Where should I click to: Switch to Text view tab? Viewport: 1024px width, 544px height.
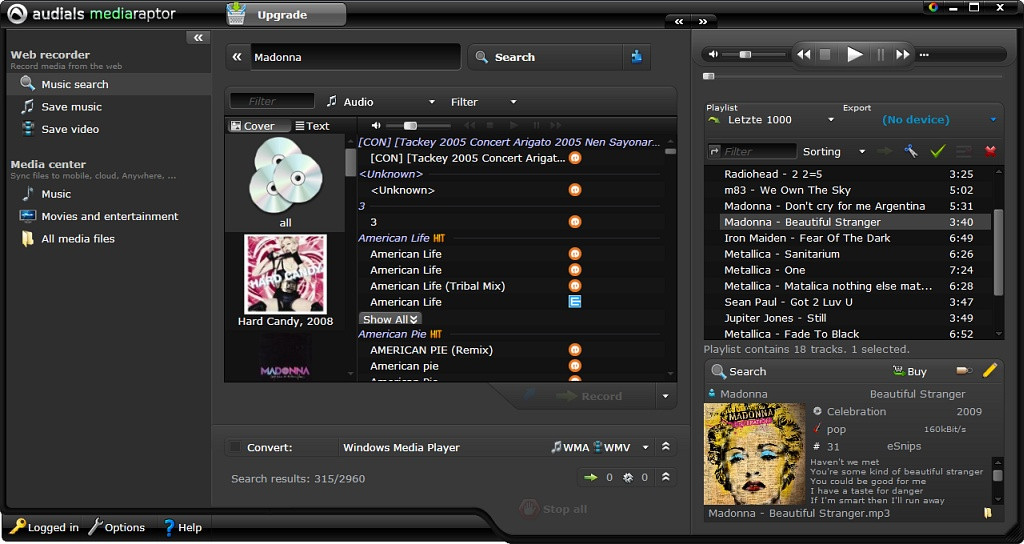(x=312, y=126)
